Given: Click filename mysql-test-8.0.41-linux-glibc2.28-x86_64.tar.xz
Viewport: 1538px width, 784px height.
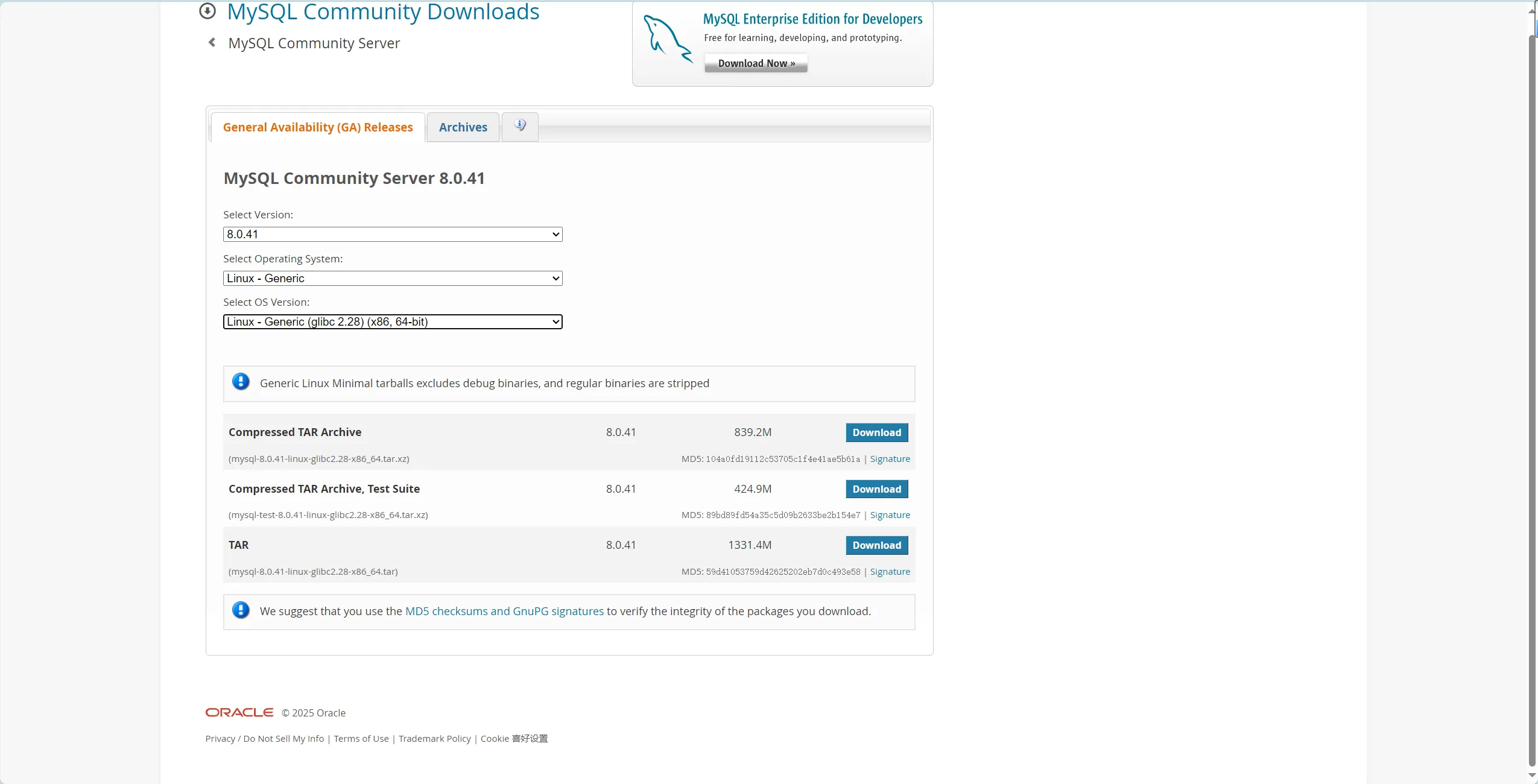Looking at the screenshot, I should 328,515.
